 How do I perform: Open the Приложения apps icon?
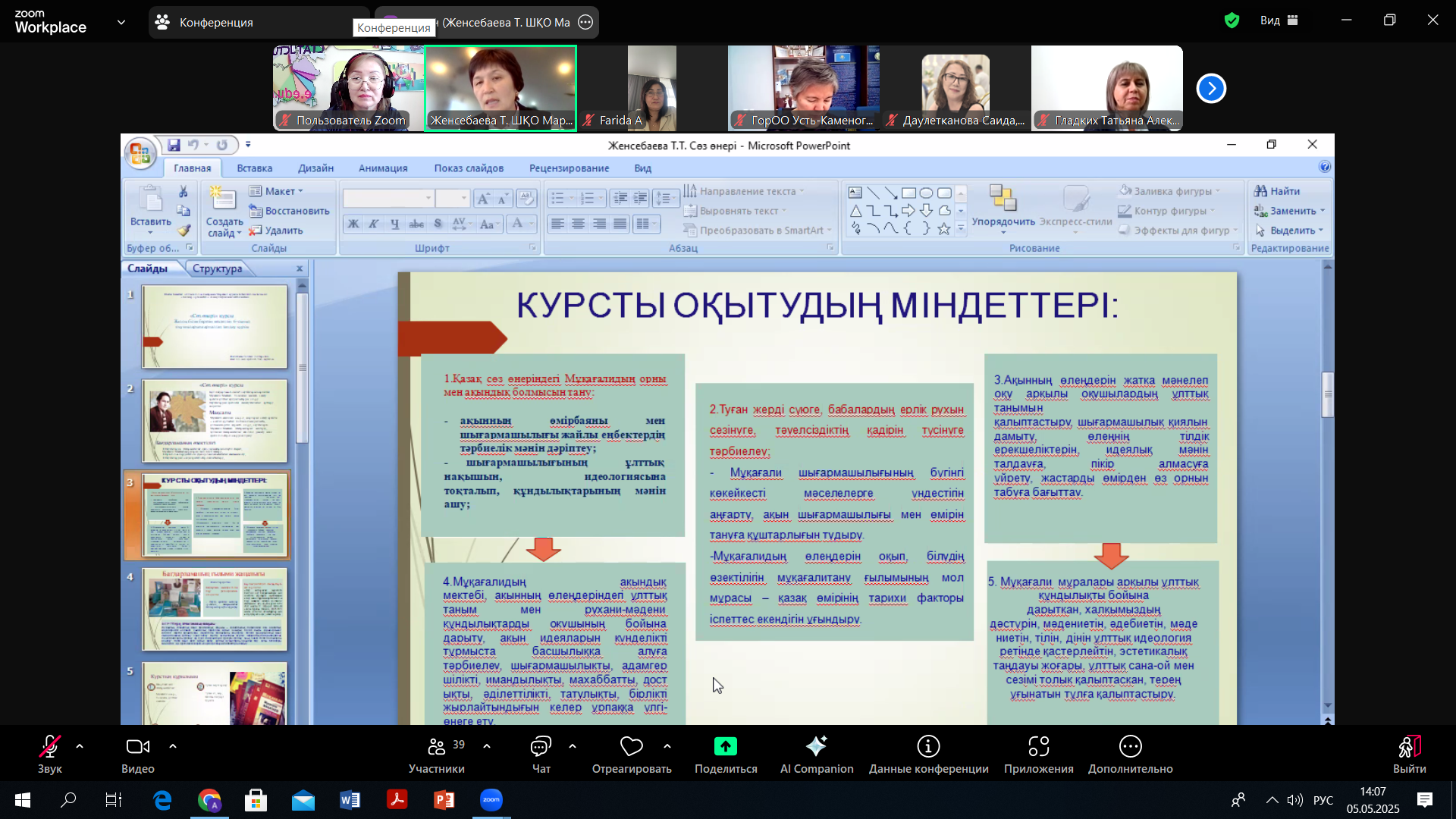(x=1038, y=747)
